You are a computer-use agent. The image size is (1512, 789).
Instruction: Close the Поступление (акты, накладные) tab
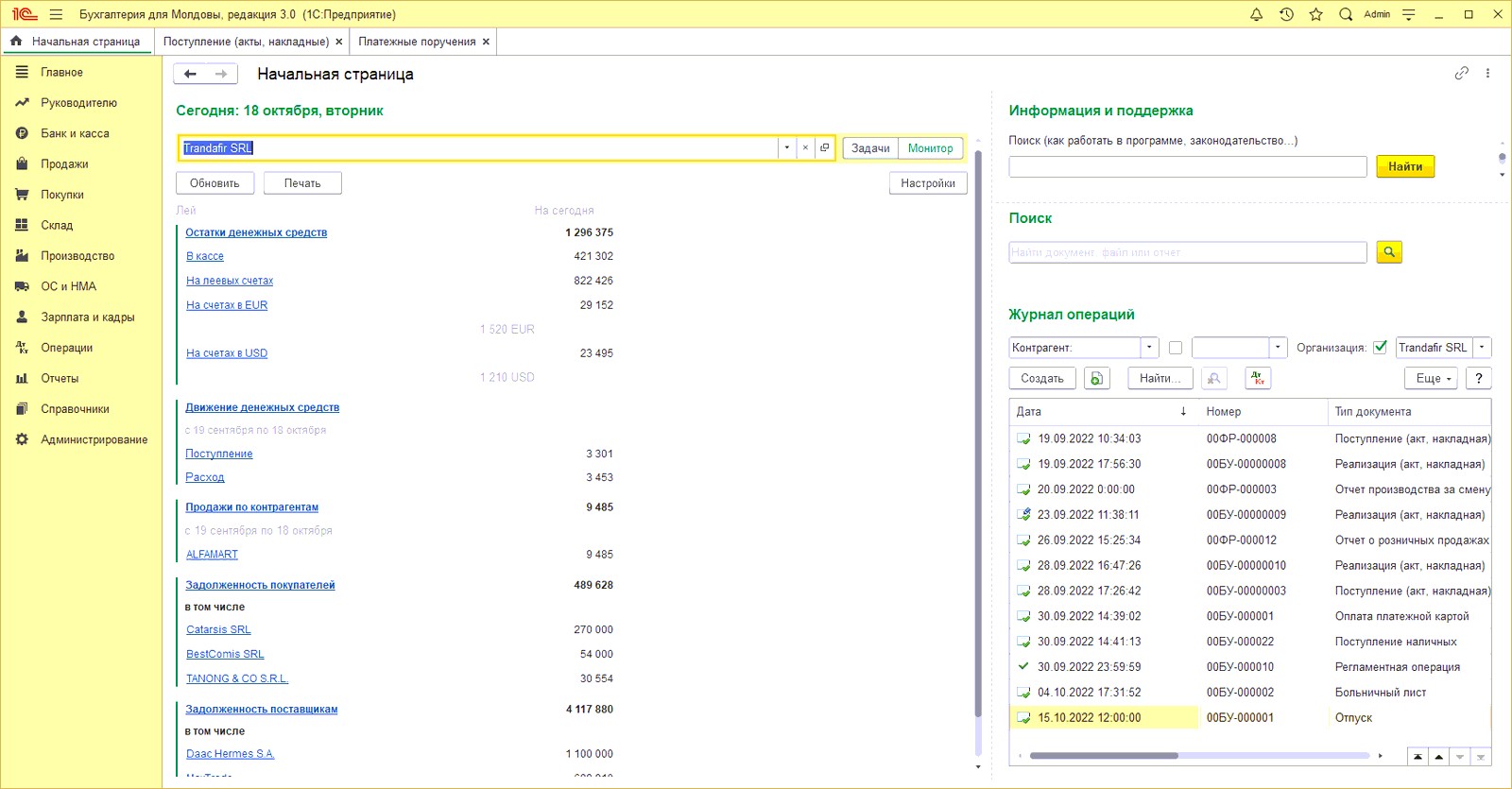339,42
